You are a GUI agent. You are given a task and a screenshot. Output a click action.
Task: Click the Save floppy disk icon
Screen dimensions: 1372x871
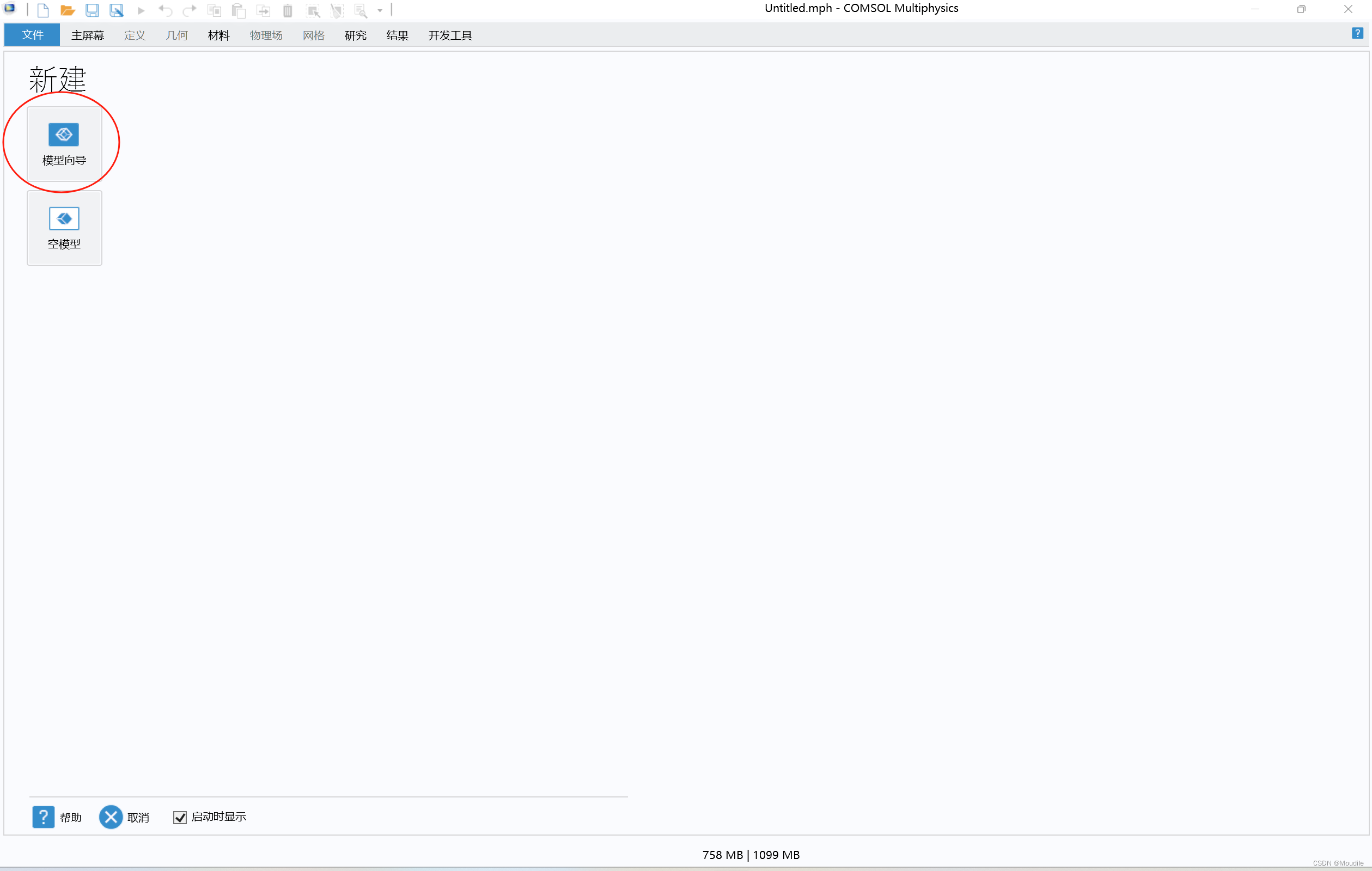click(92, 10)
